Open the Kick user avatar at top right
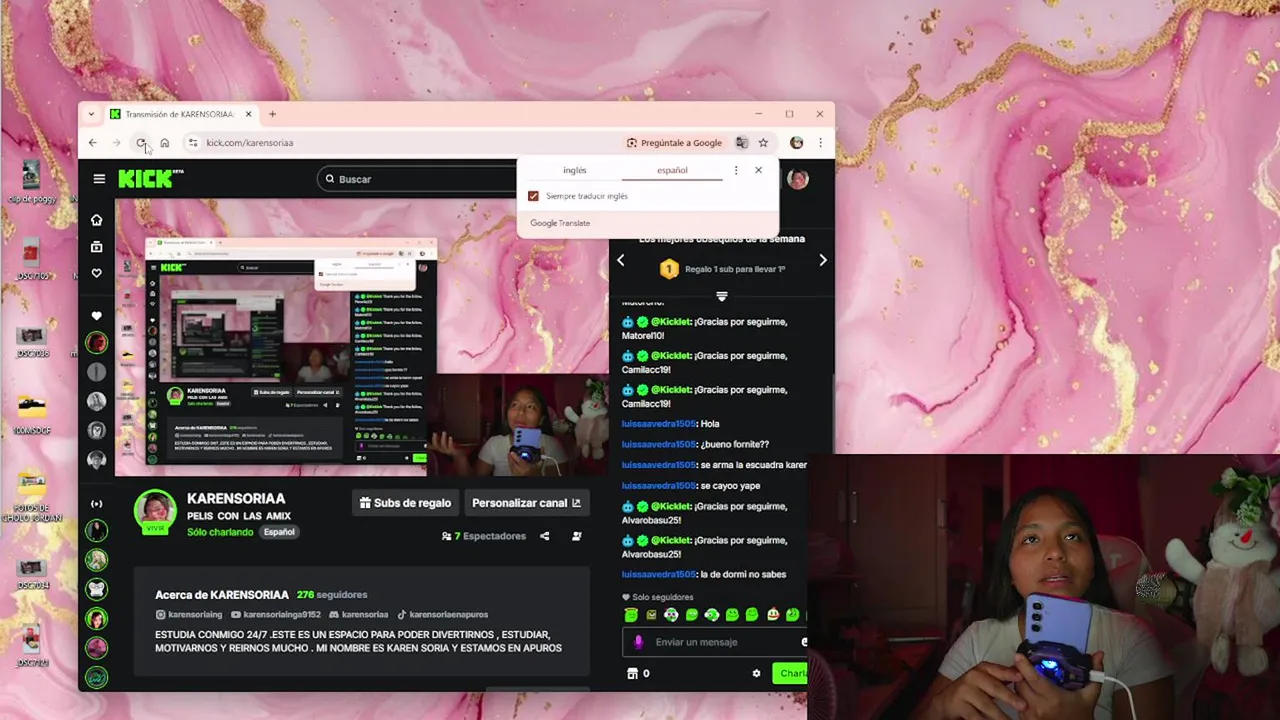The image size is (1280, 720). (797, 179)
